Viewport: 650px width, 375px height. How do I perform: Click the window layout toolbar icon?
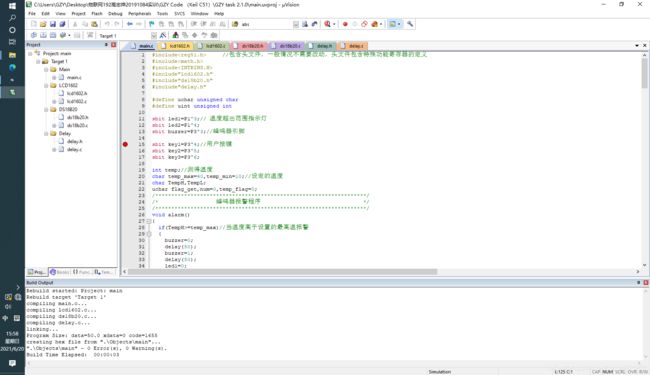pos(393,24)
